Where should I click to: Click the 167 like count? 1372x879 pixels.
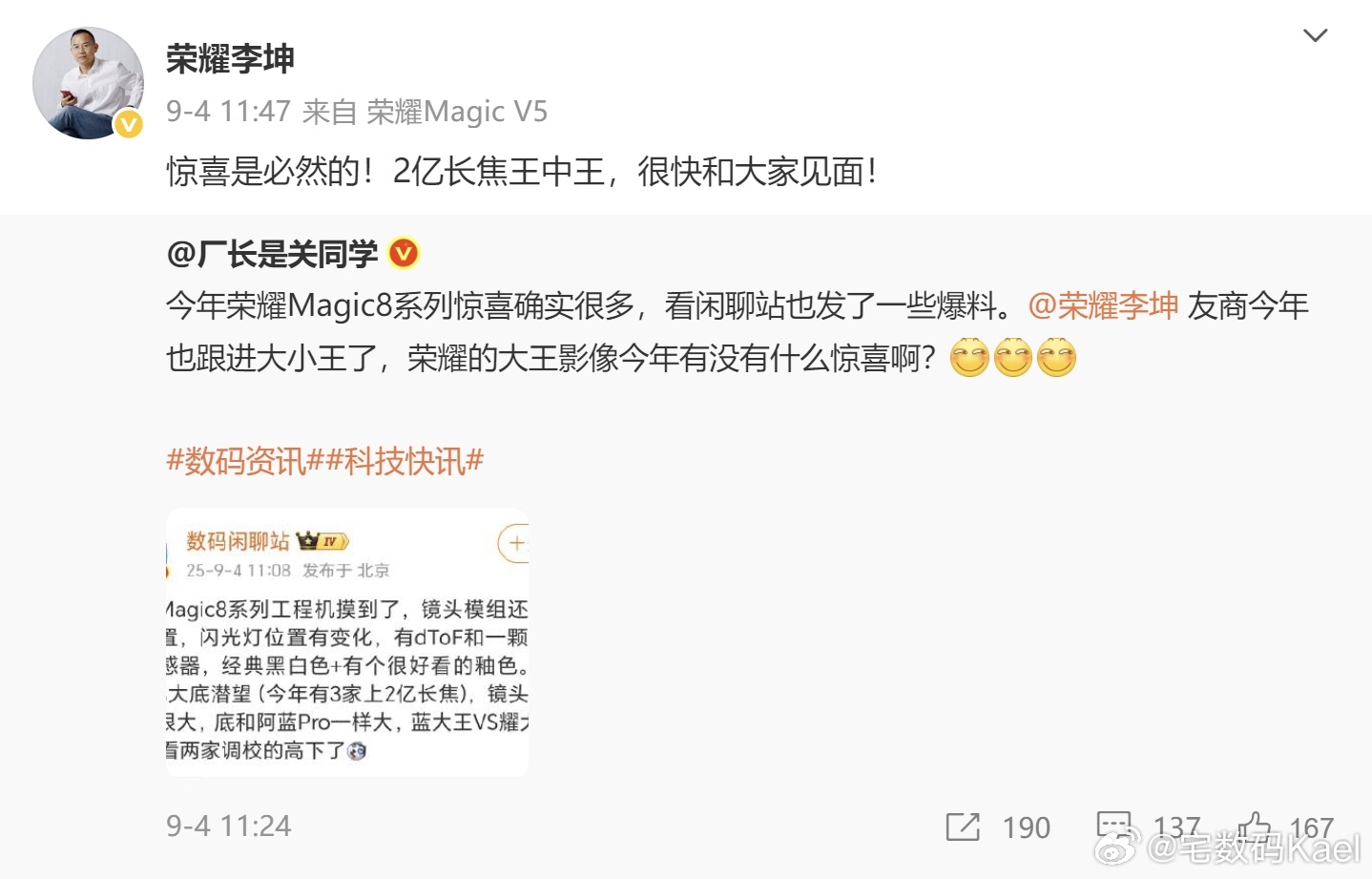[x=1311, y=827]
